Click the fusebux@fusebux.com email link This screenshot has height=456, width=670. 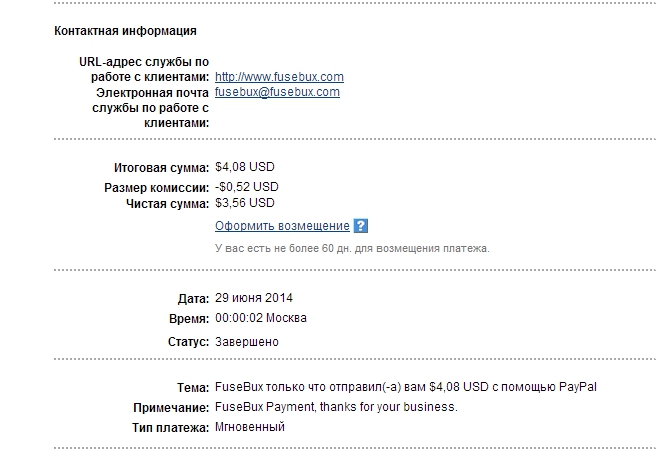(277, 92)
